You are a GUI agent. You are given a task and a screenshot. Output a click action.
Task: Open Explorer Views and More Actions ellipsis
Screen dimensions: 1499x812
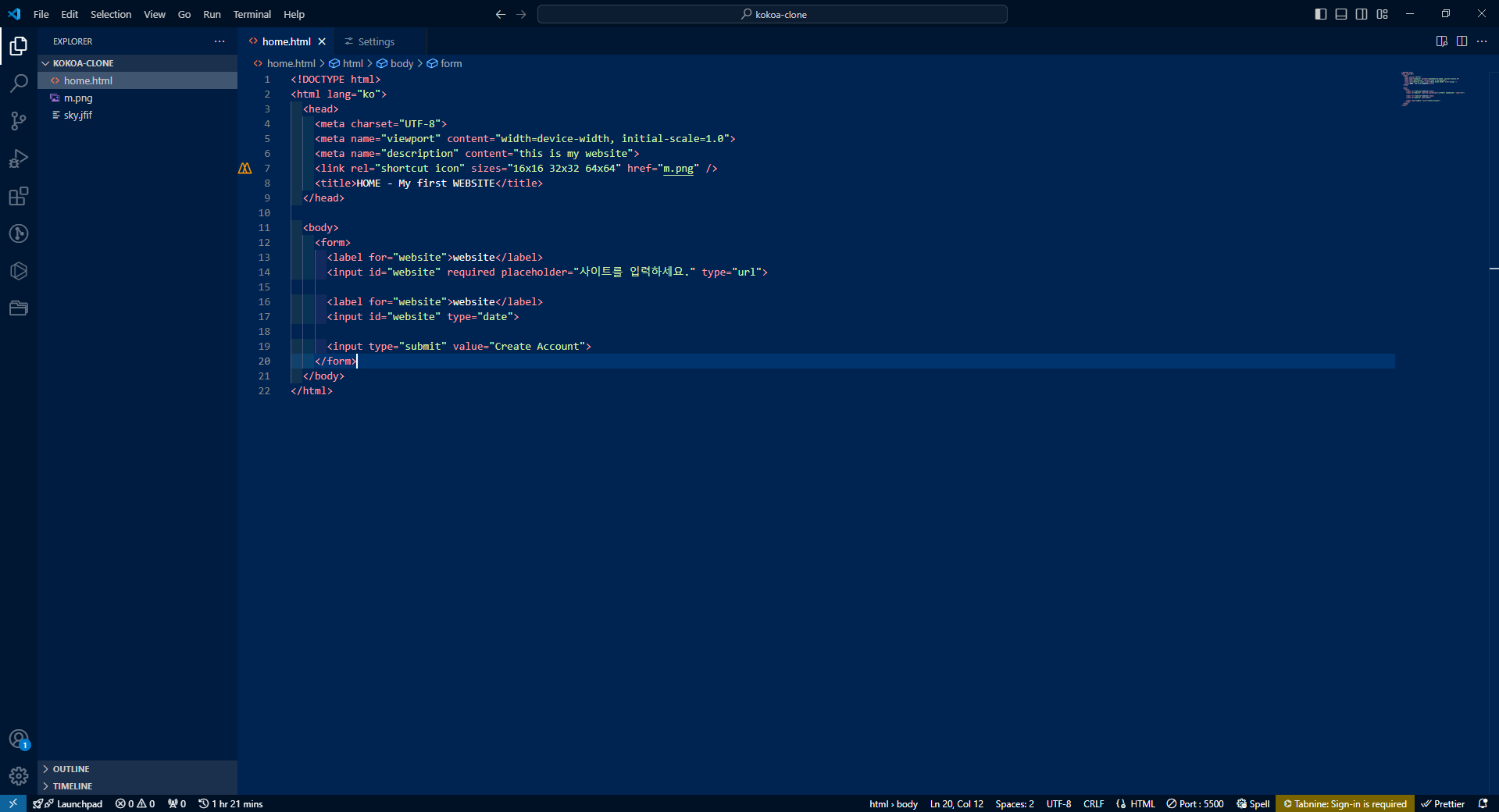(219, 41)
